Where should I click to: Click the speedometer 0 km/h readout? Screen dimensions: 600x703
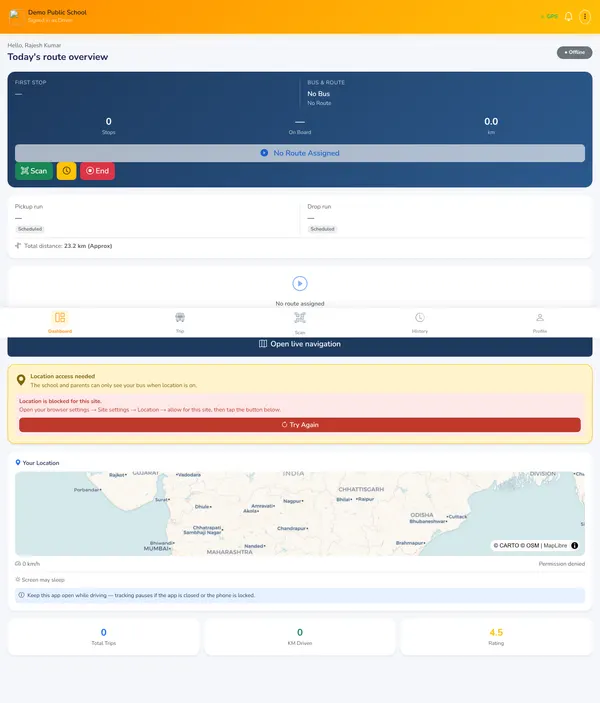pos(28,564)
